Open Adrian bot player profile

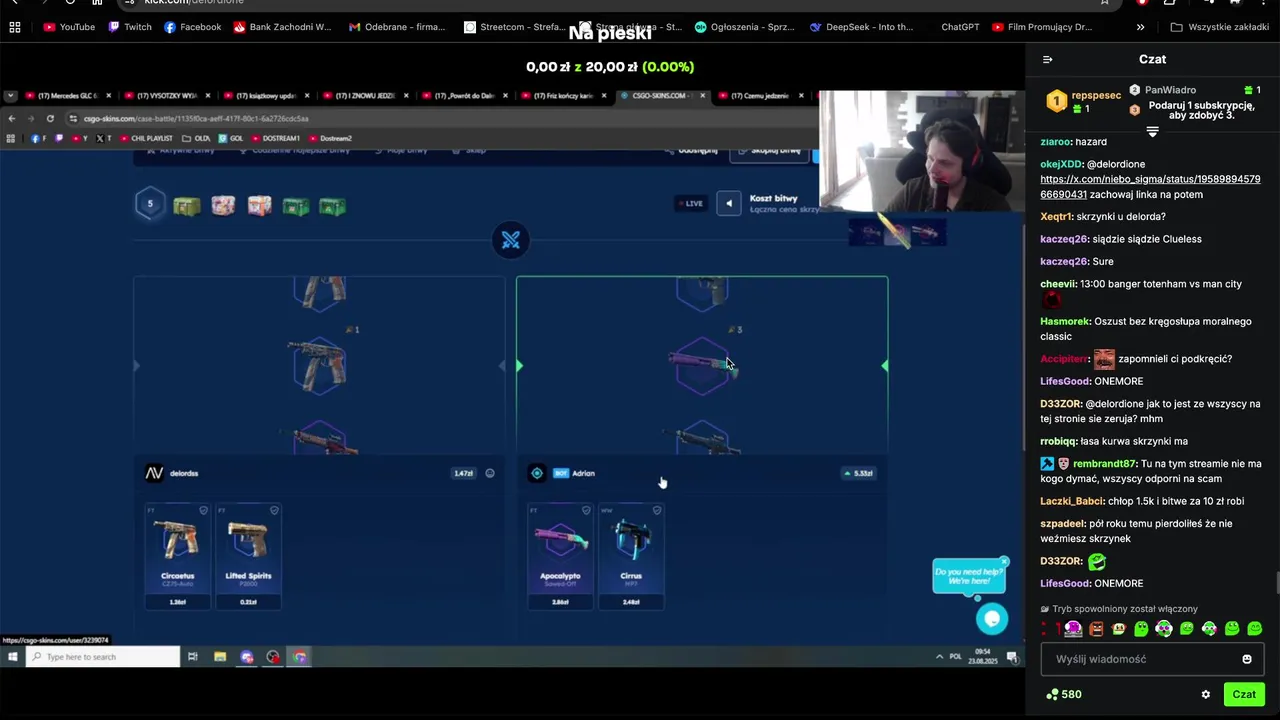tap(562, 473)
